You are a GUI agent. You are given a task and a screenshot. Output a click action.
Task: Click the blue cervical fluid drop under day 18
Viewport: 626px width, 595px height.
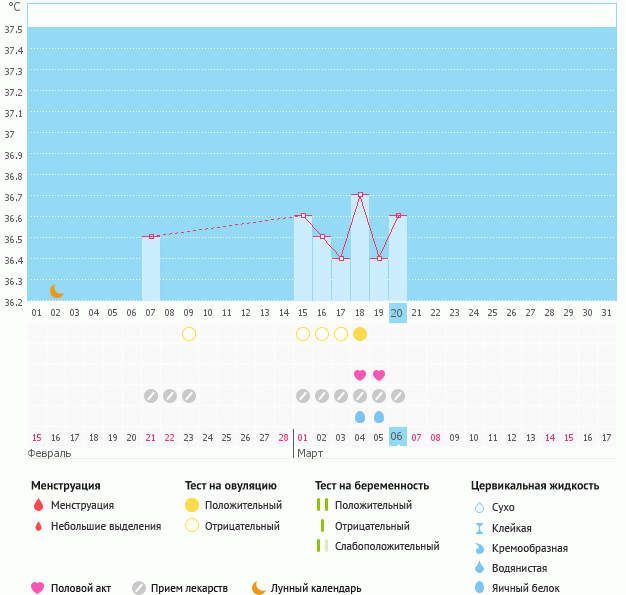360,416
